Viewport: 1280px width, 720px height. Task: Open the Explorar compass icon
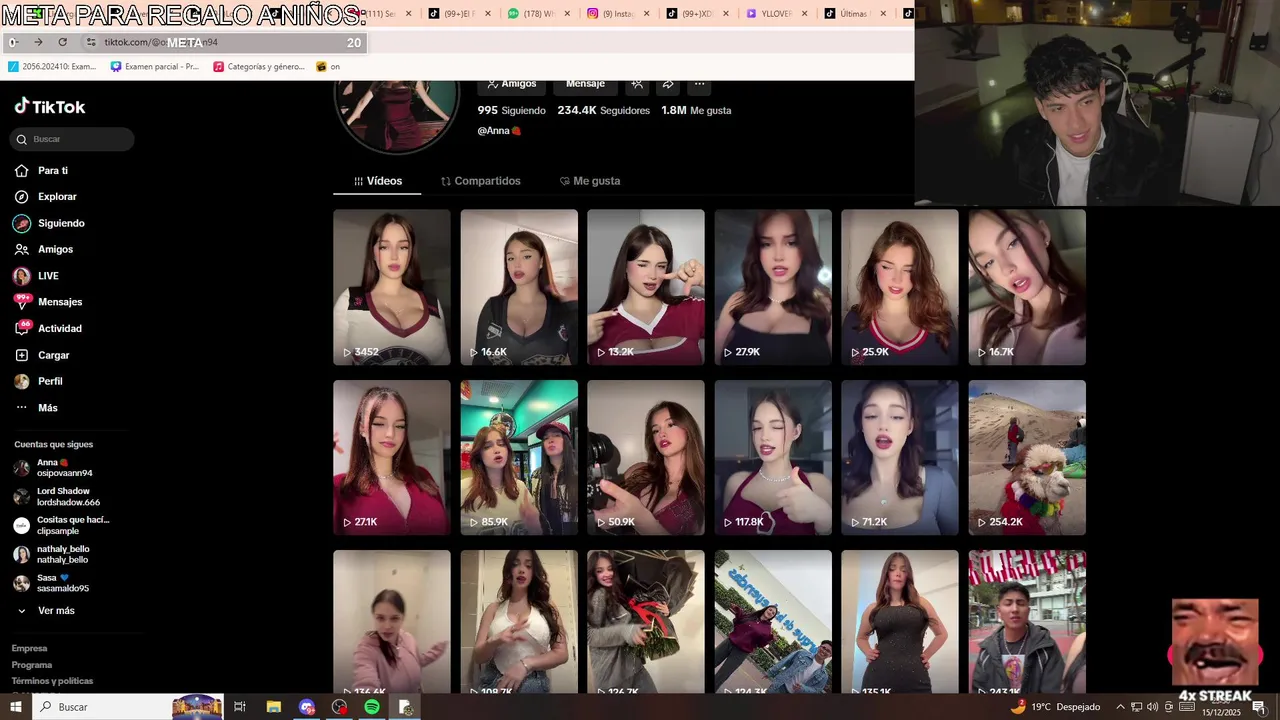click(22, 197)
